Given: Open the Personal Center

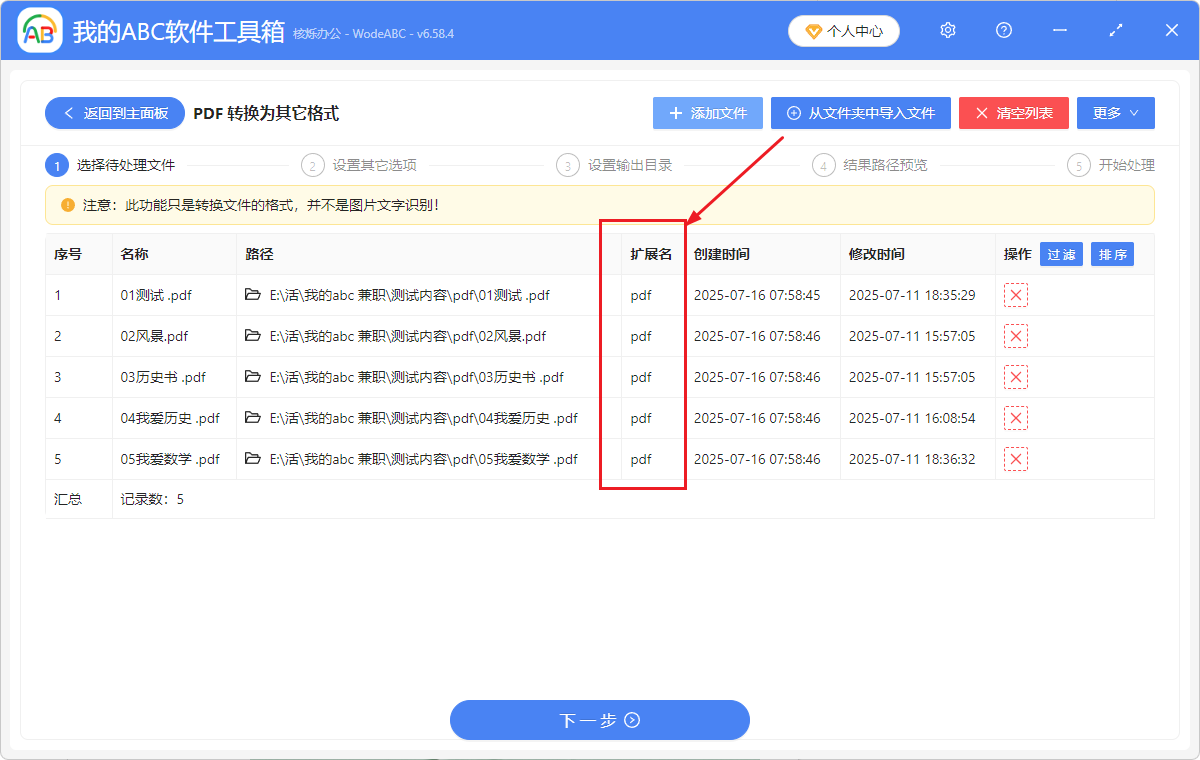Looking at the screenshot, I should [x=843, y=30].
